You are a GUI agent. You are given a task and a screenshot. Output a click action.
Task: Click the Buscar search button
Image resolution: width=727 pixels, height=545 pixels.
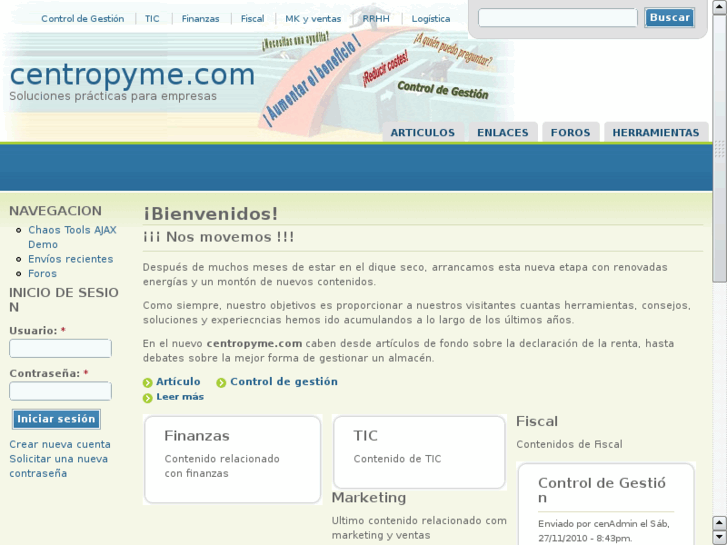pyautogui.click(x=669, y=18)
